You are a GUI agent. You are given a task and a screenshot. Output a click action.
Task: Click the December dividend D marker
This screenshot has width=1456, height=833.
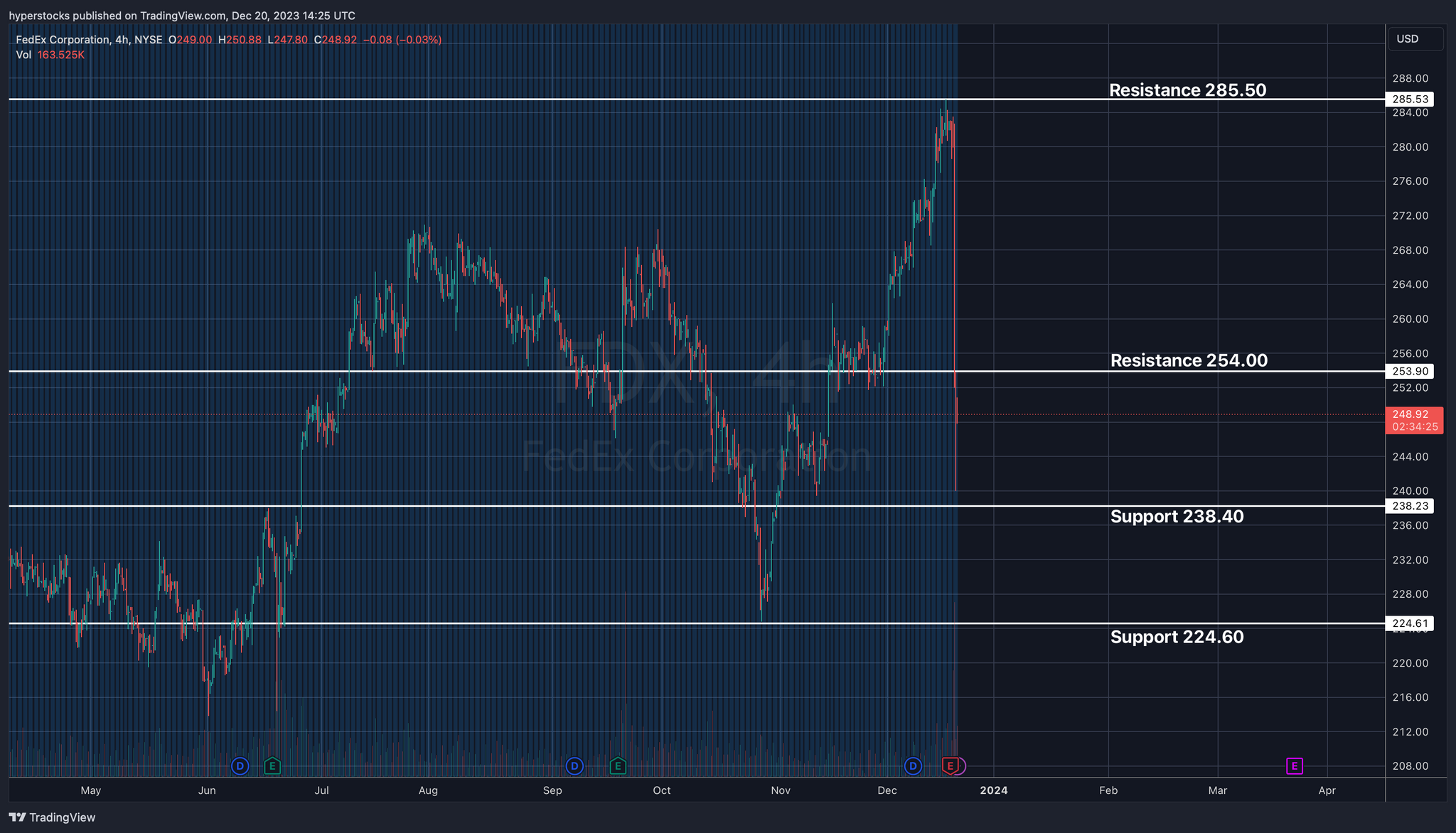pos(912,766)
